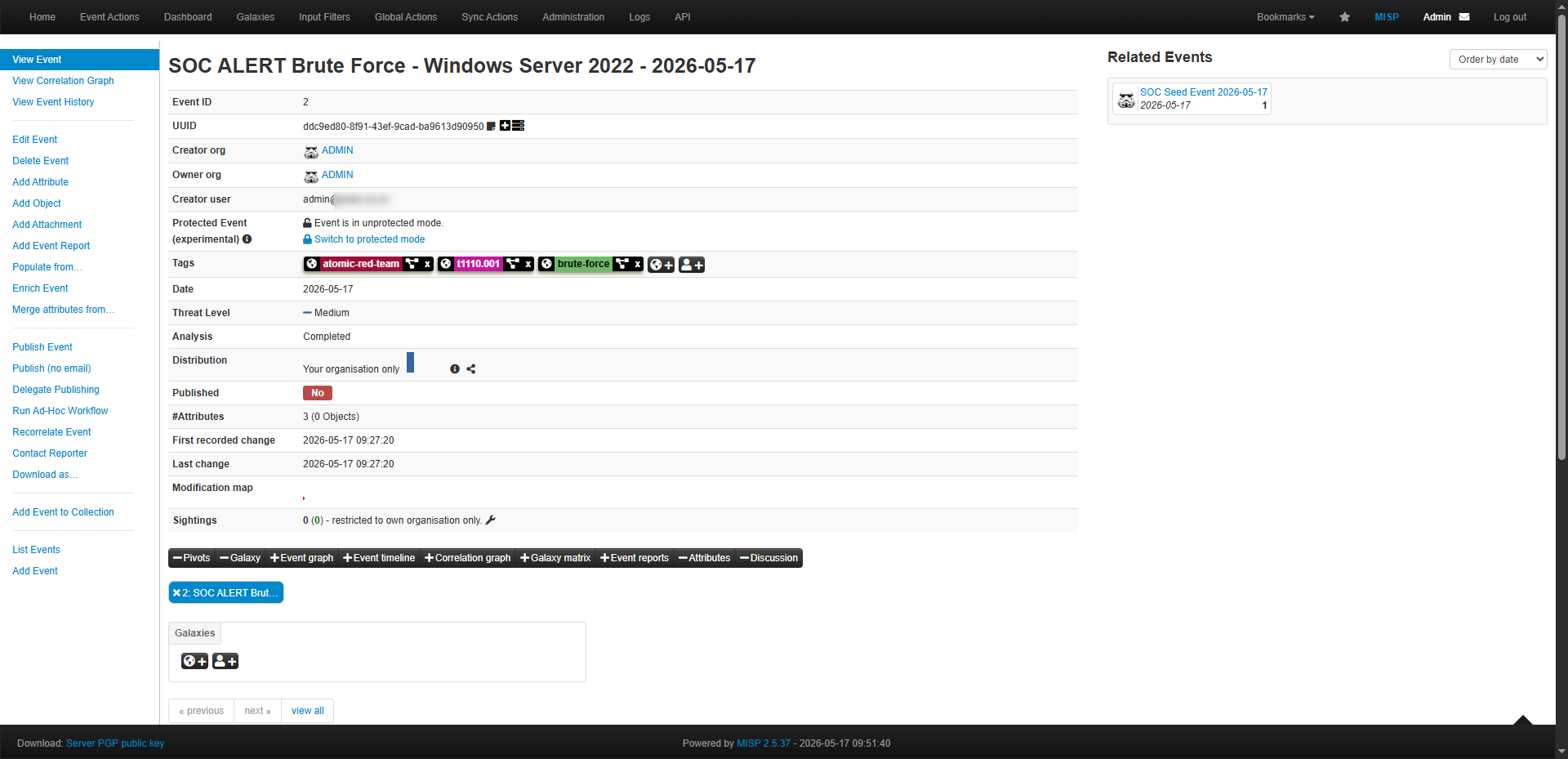Remove the t1110.001 tag
This screenshot has height=759, width=1568.
[x=528, y=264]
